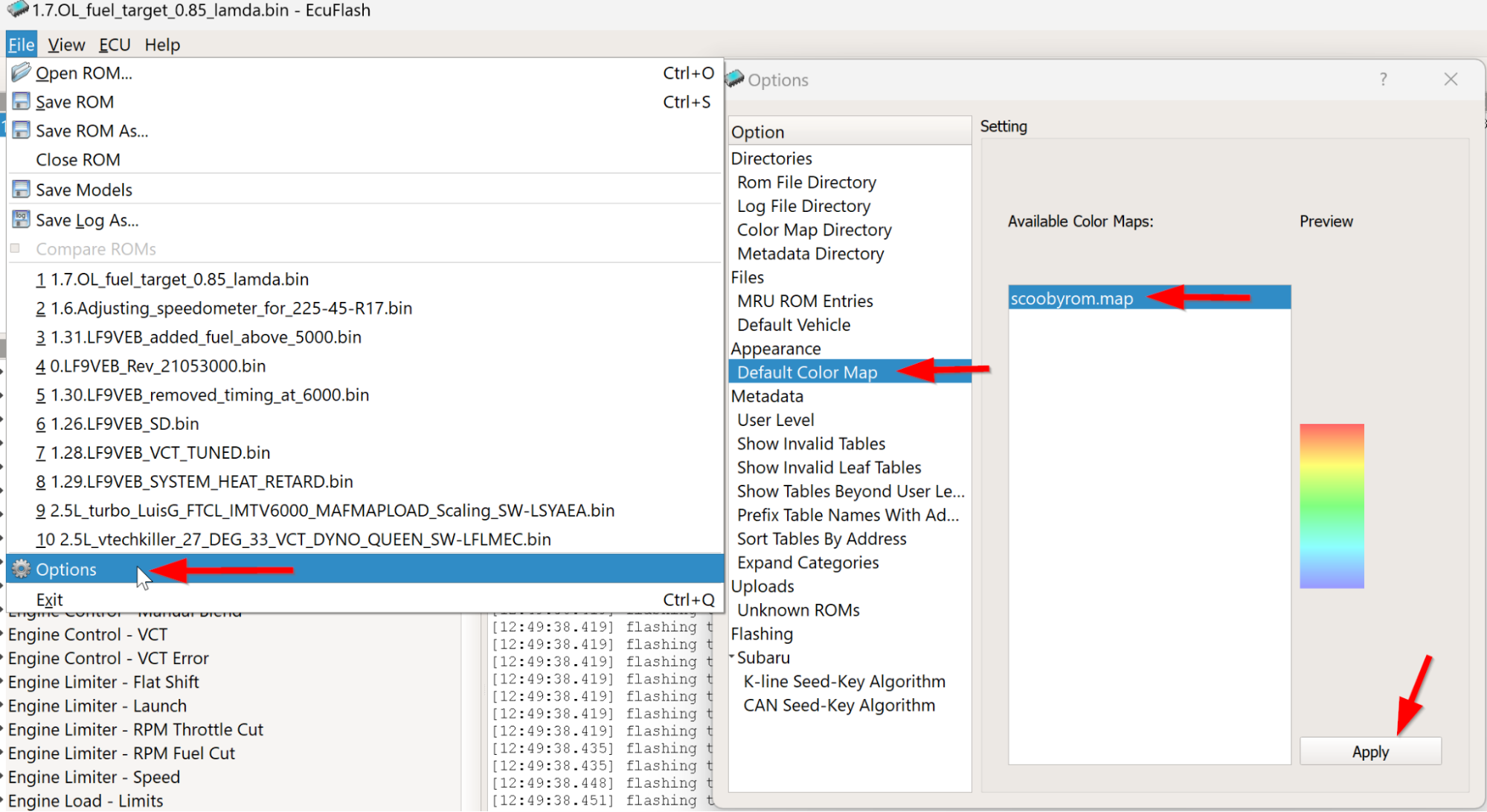
Task: Click the Save Models disk icon
Action: pyautogui.click(x=21, y=189)
